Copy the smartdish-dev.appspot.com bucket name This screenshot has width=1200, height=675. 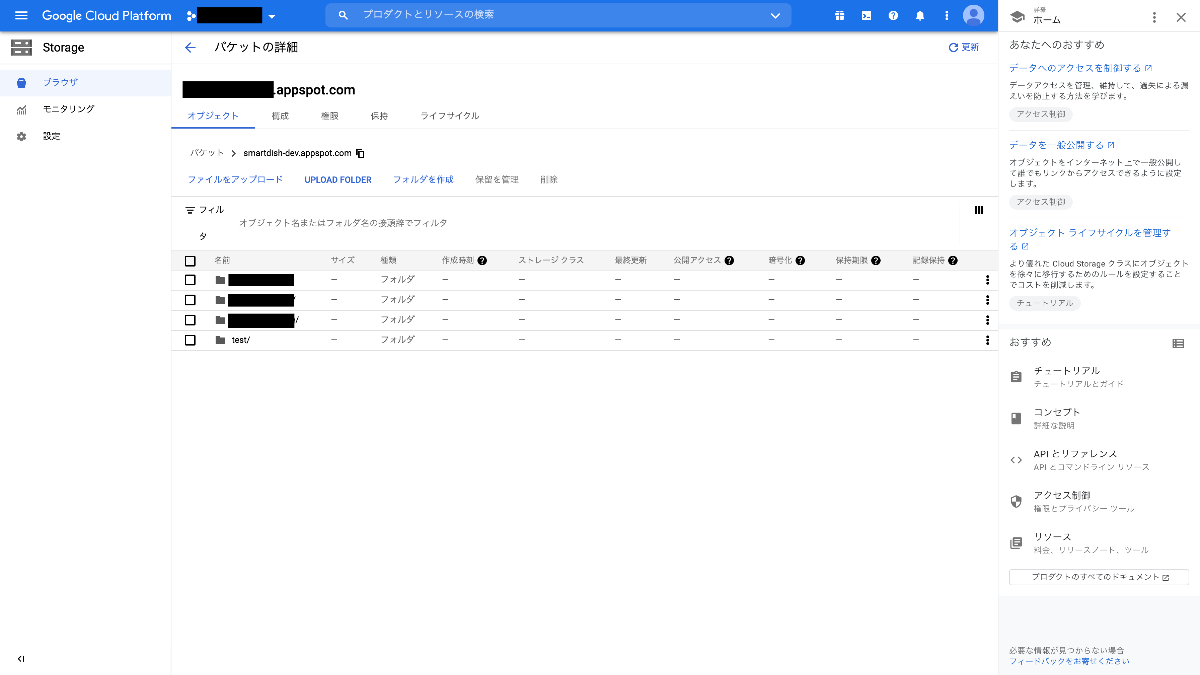click(360, 154)
